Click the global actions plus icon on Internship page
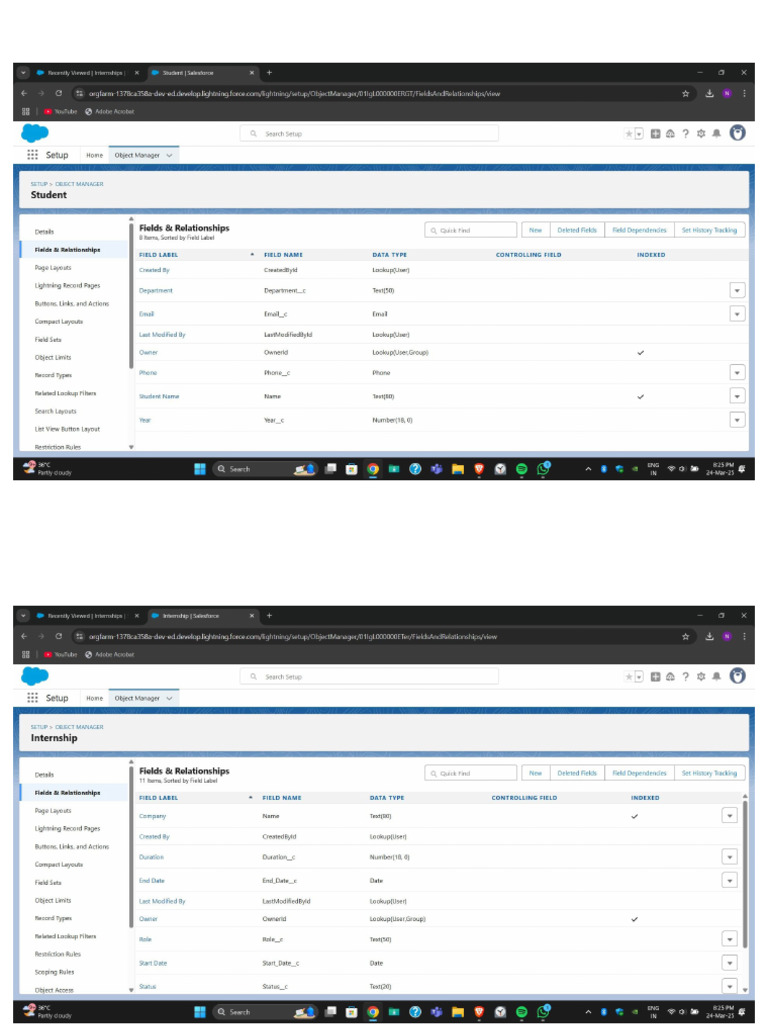Screen dimensions: 768x1024 (655, 676)
